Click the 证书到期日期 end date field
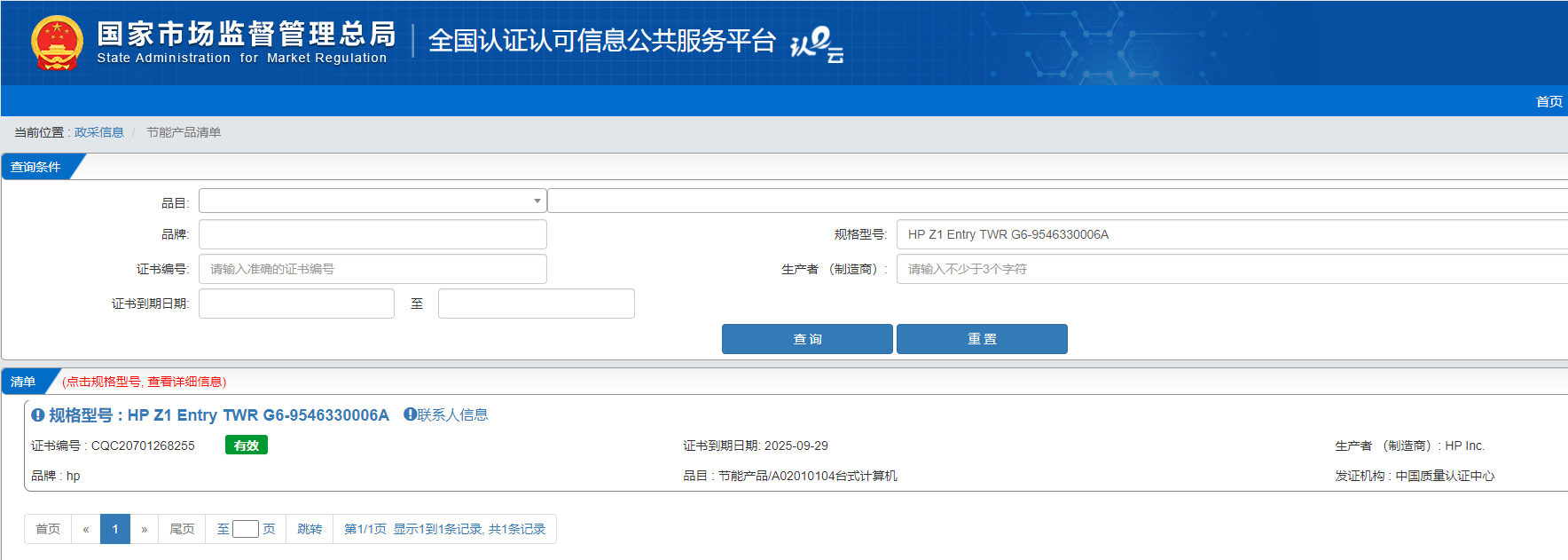Viewport: 1568px width, 560px height. point(537,304)
